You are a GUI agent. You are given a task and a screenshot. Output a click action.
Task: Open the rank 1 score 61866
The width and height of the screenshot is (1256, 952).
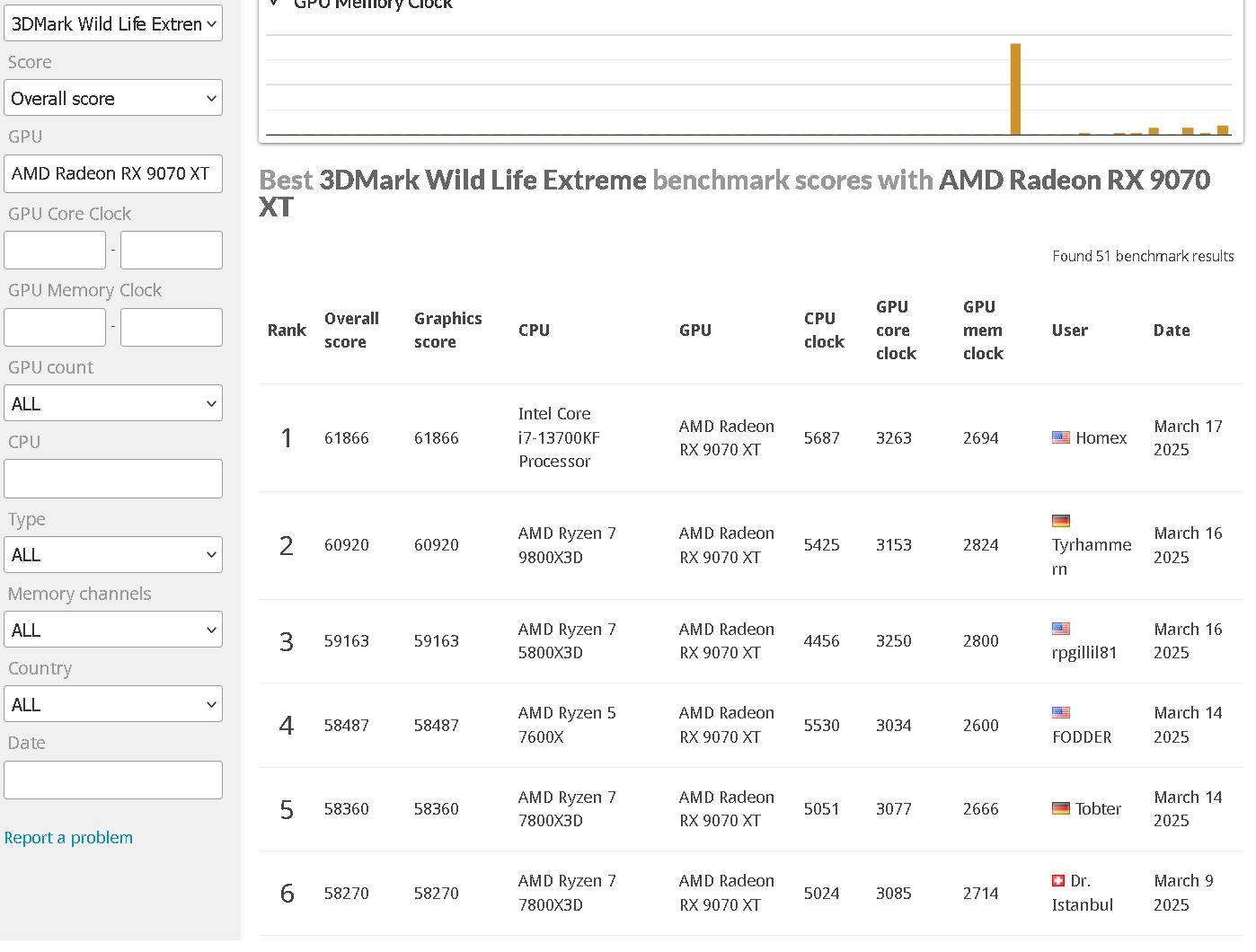coord(346,438)
